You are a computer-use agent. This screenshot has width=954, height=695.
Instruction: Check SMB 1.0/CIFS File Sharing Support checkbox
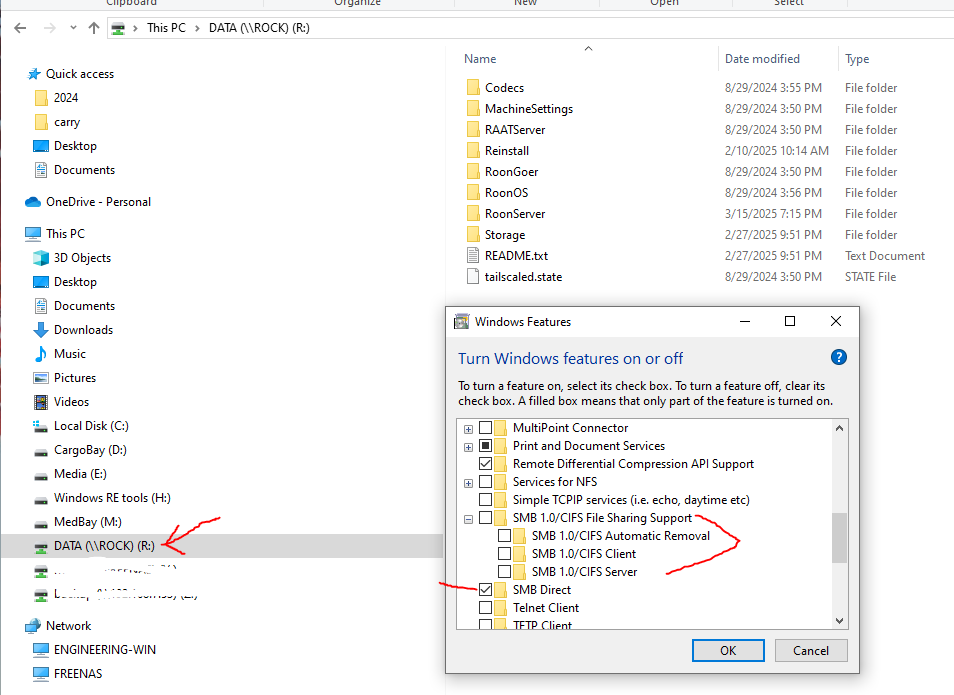pos(486,518)
